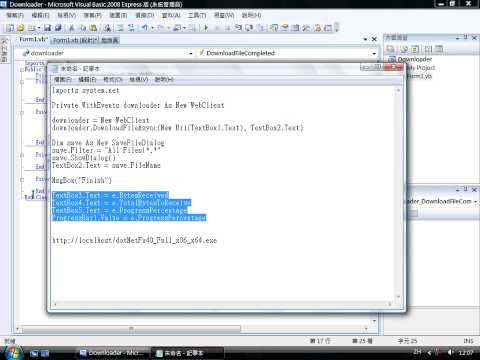The image size is (480, 360).
Task: Click the Redo arrow icon
Action: click(x=161, y=28)
